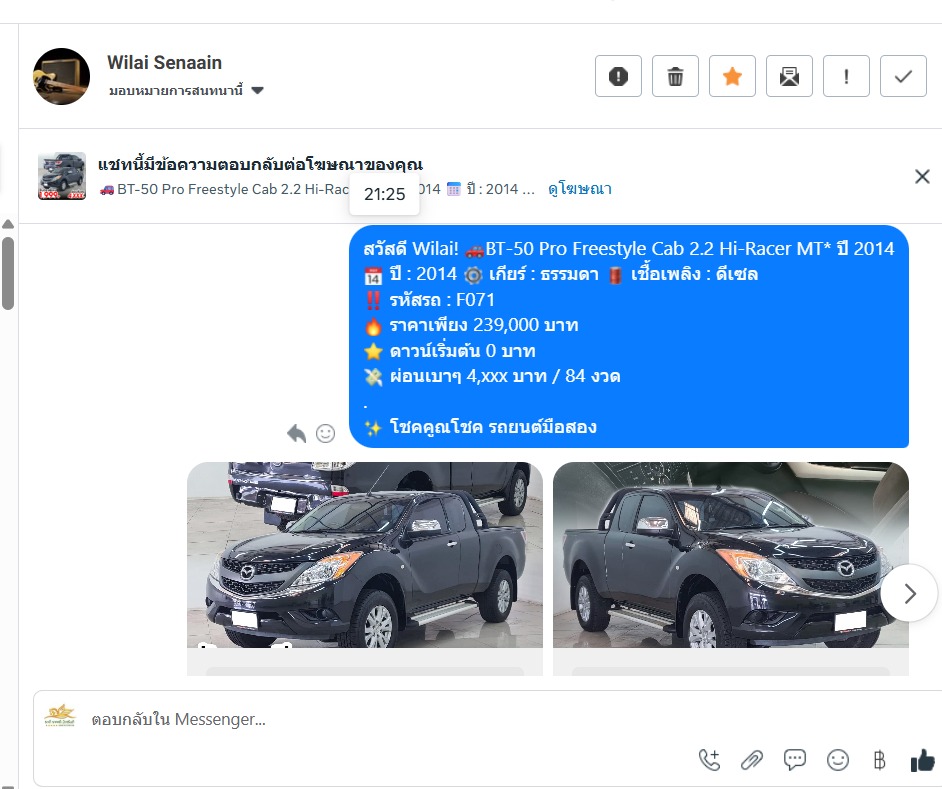Expand the assign conversation dropdown arrow

[258, 91]
